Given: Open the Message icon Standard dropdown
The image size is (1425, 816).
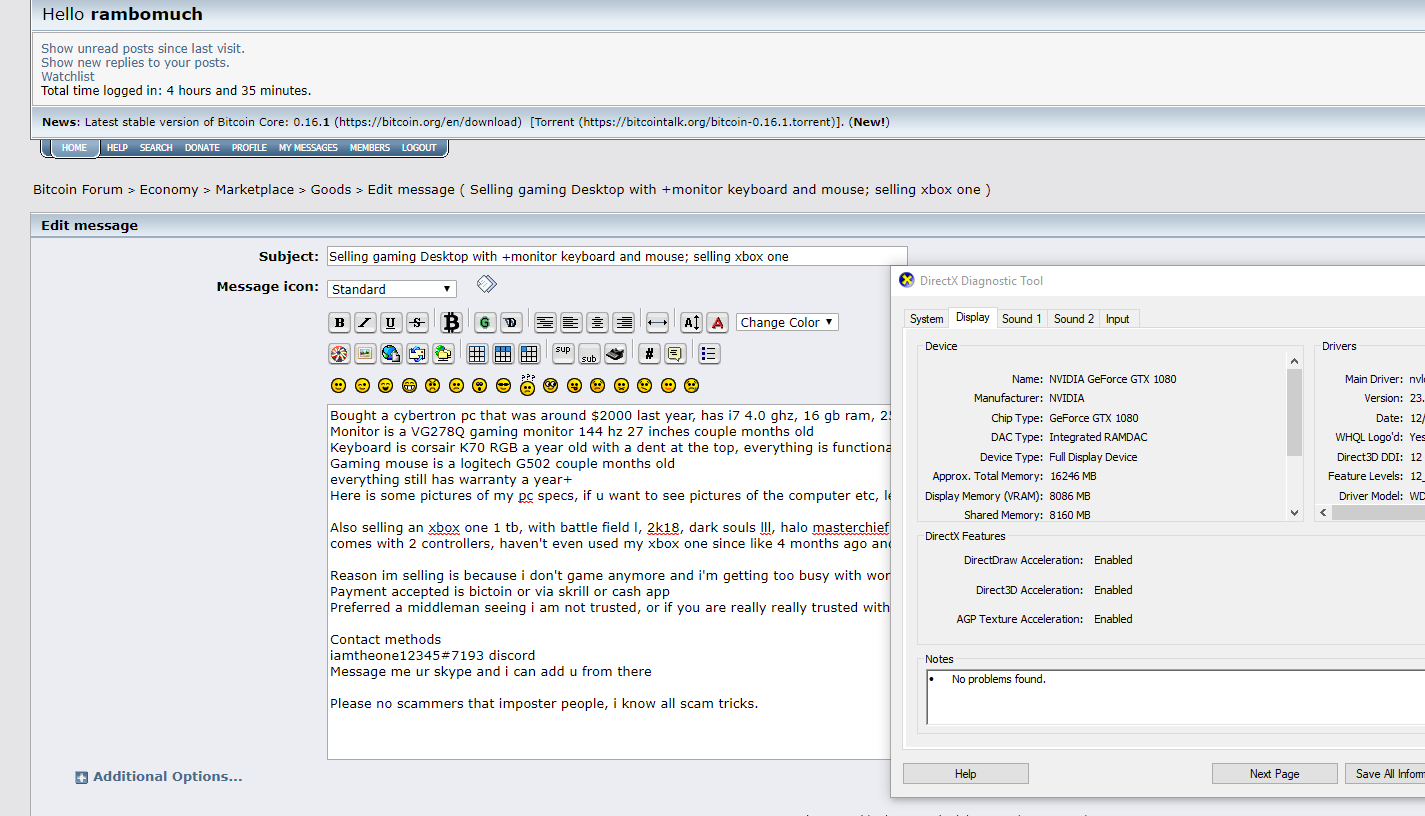Looking at the screenshot, I should (x=392, y=289).
